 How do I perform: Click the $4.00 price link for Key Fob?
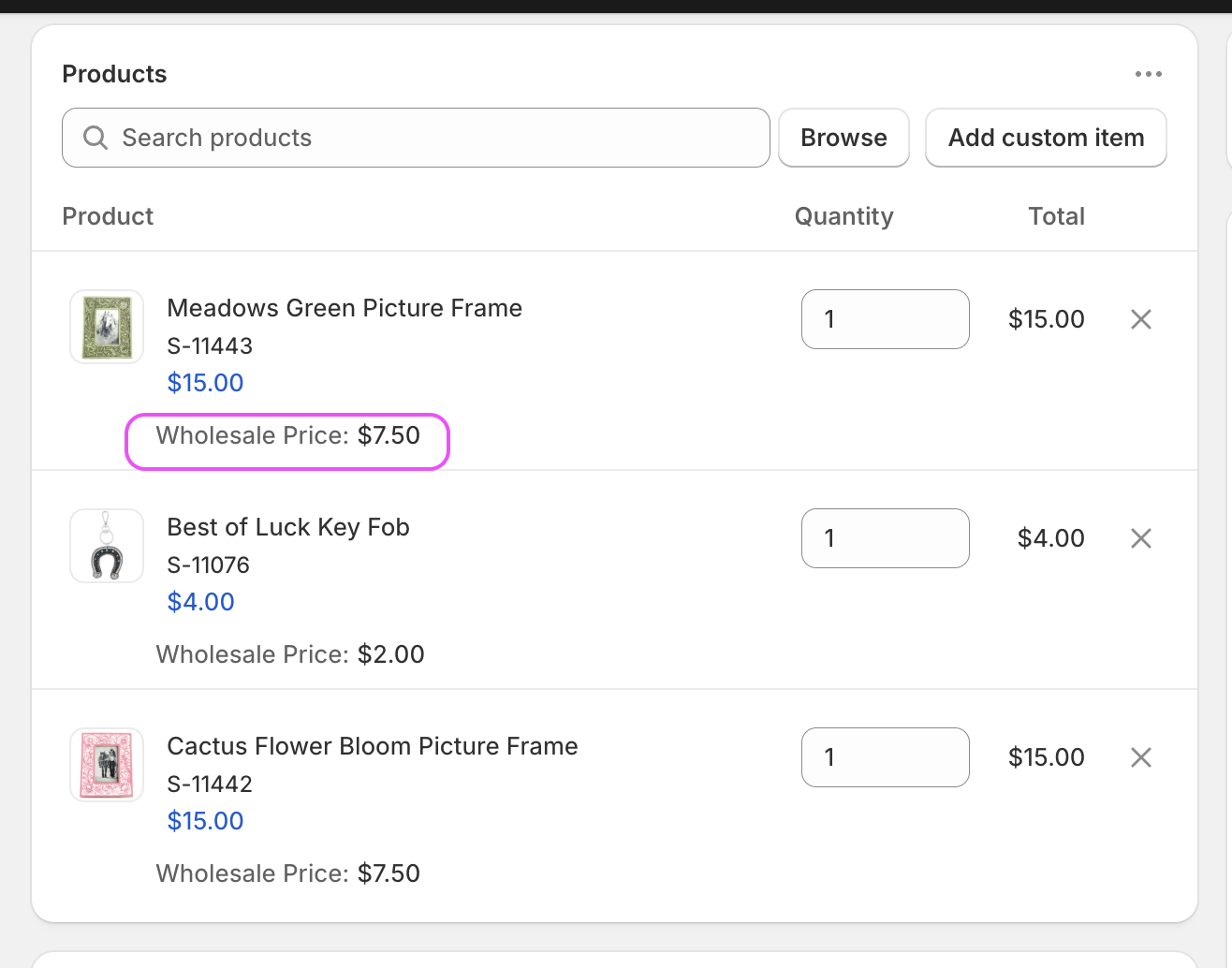point(200,602)
